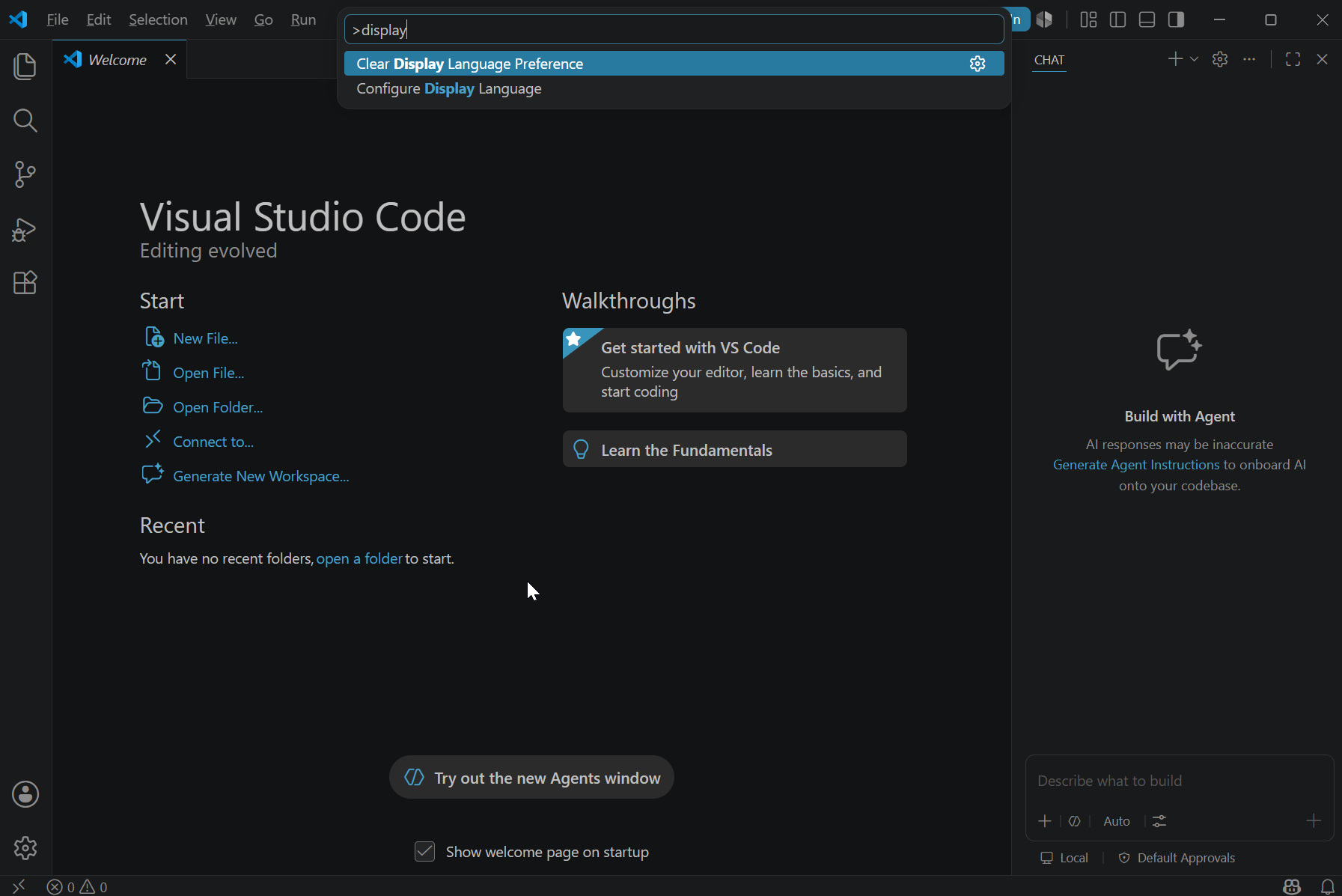Open chat More Actions ellipsis
The image size is (1342, 896).
click(1249, 59)
